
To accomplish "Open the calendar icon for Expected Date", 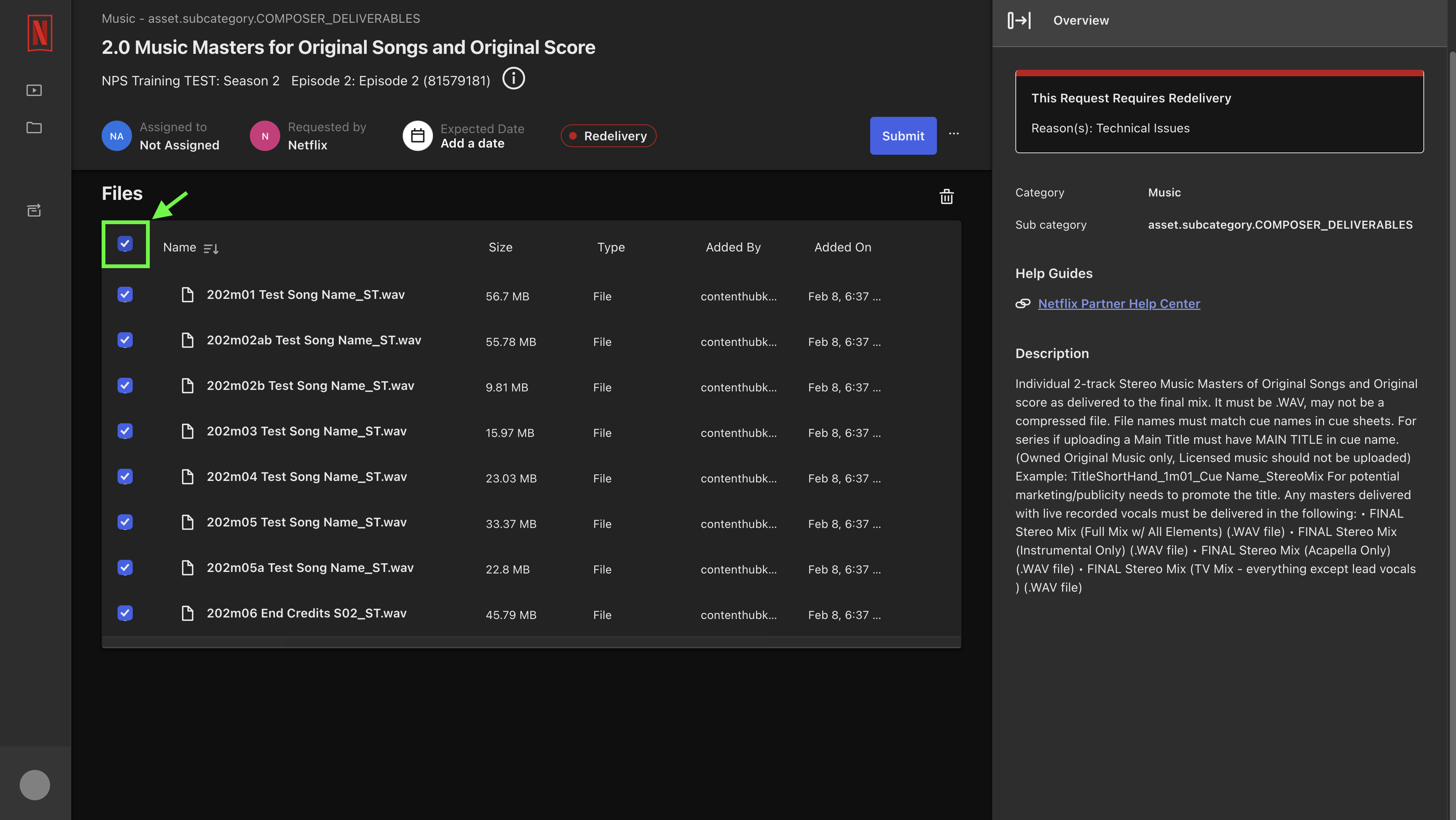I will click(x=417, y=136).
